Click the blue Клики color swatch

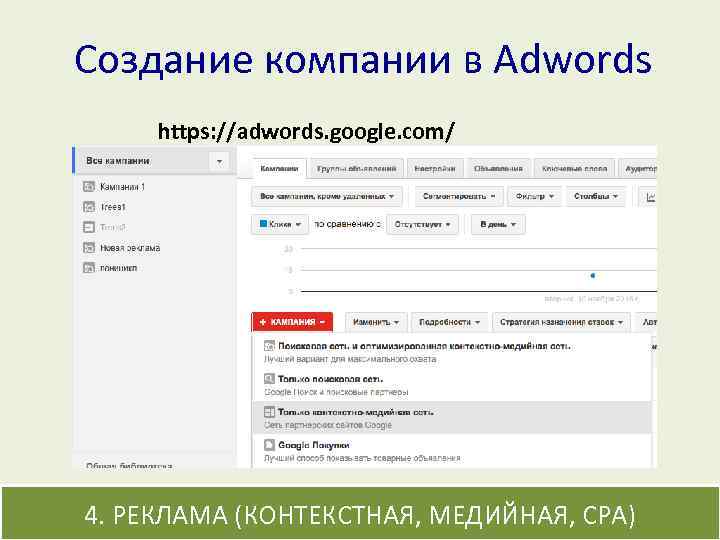pyautogui.click(x=263, y=224)
